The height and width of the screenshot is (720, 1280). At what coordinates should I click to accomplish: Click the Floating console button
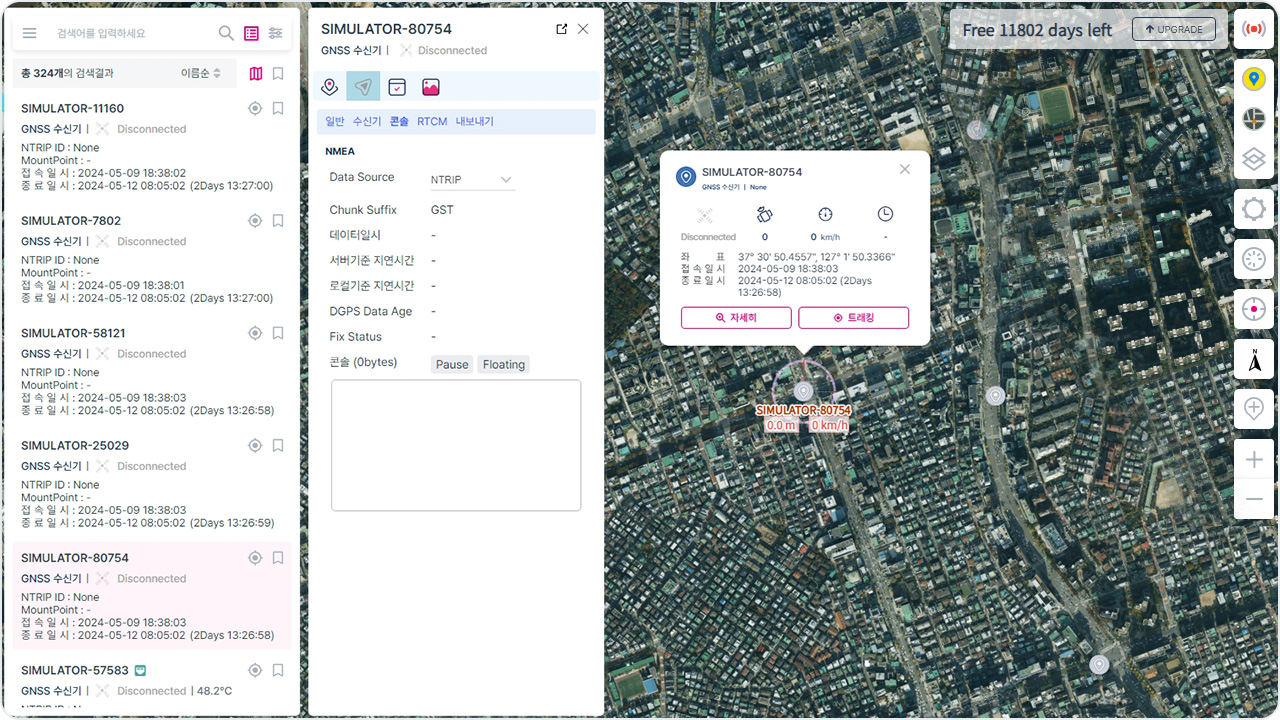(x=504, y=365)
